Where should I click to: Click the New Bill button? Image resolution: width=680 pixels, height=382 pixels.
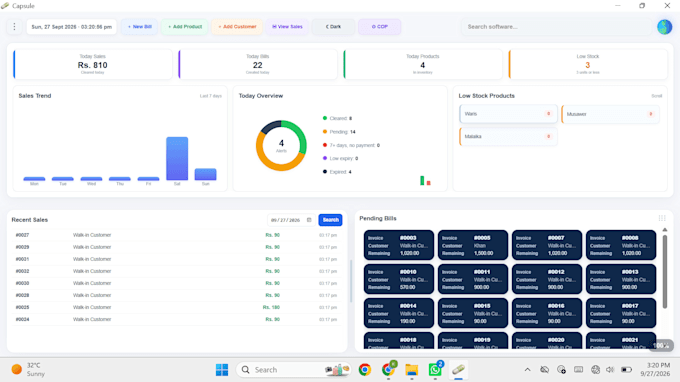point(139,27)
